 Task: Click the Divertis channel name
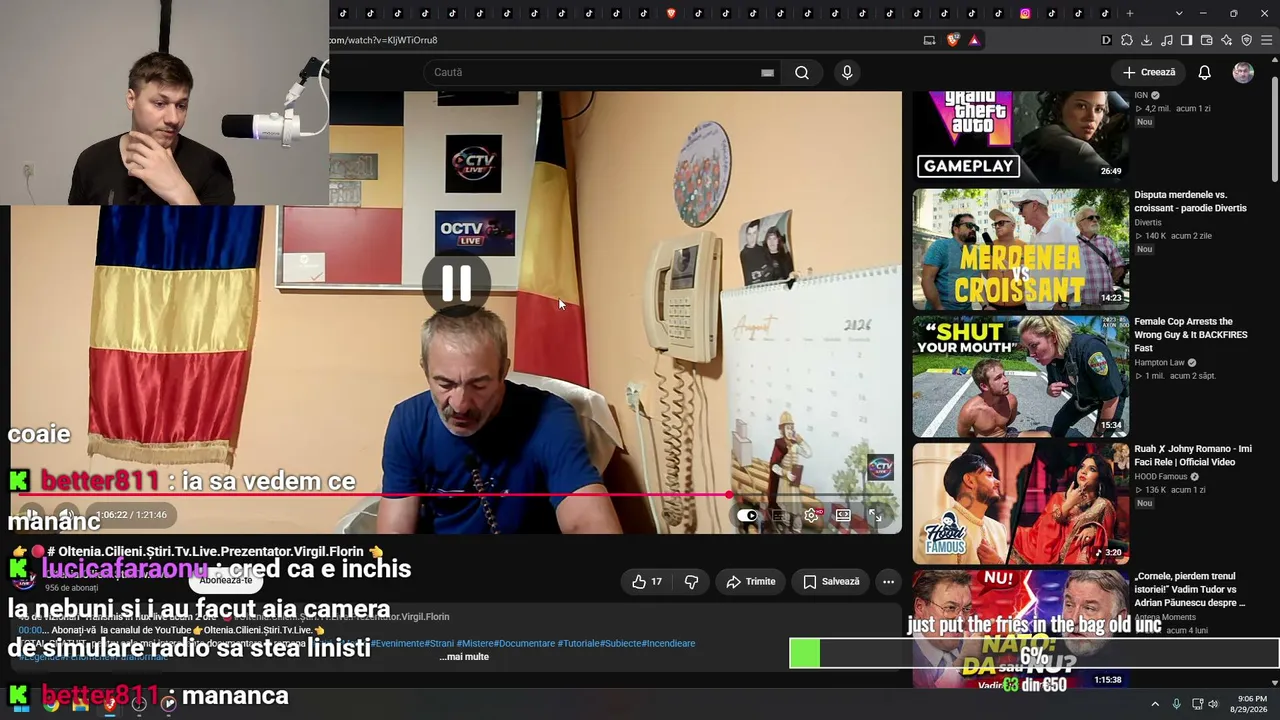tap(1148, 222)
